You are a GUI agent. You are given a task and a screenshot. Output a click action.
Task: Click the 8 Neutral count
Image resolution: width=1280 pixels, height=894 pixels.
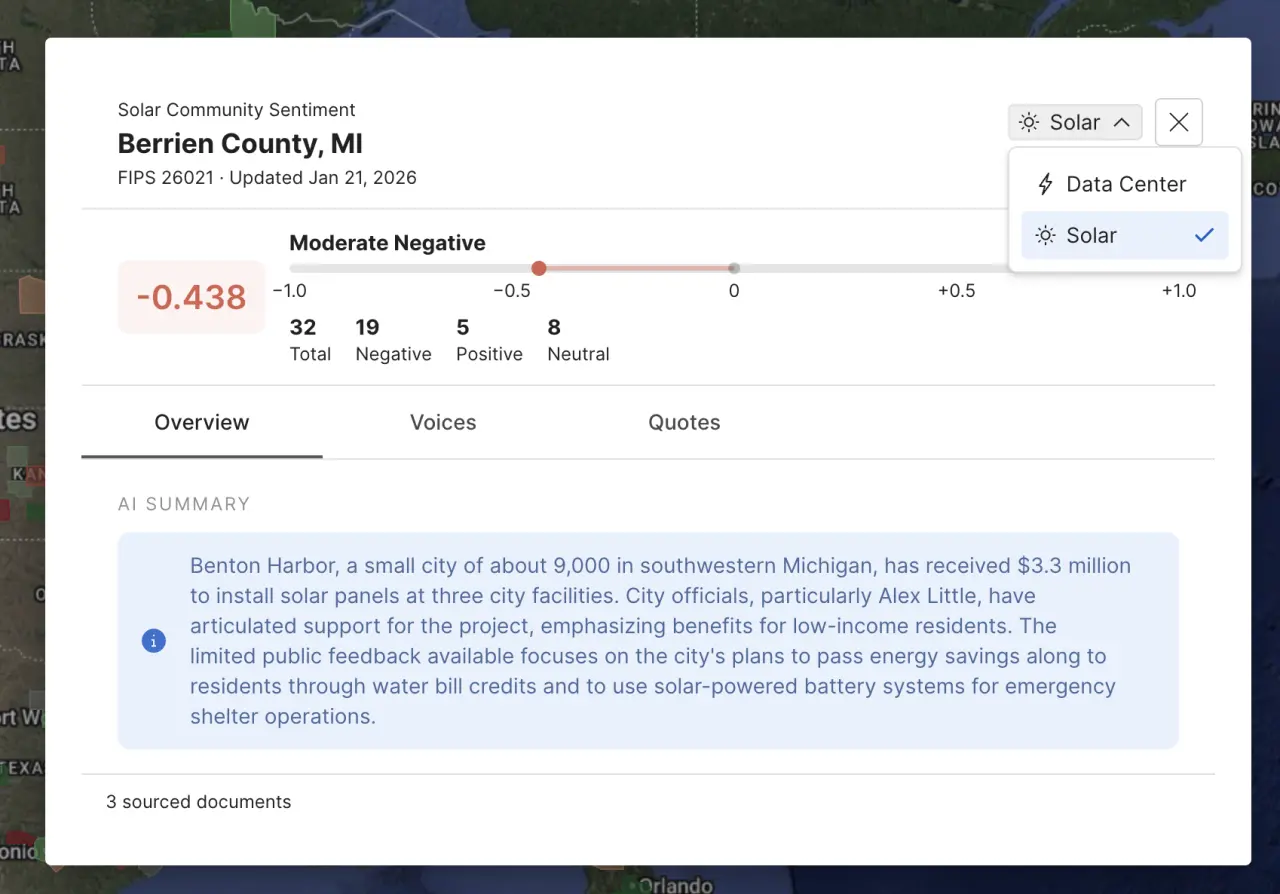tap(578, 340)
